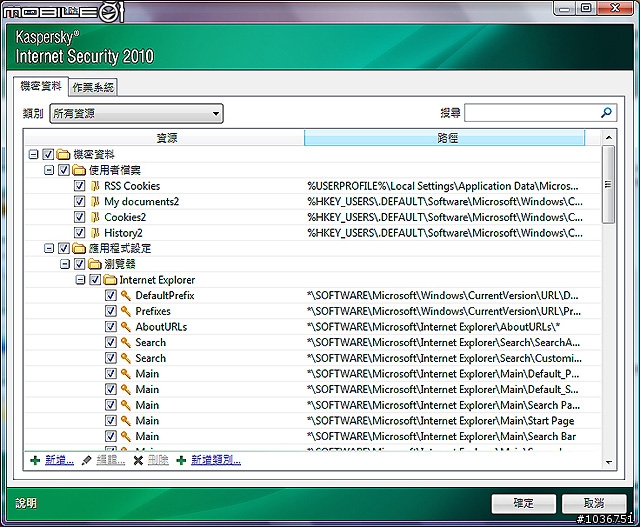Click the 應用程式設定 folder icon

click(79, 249)
